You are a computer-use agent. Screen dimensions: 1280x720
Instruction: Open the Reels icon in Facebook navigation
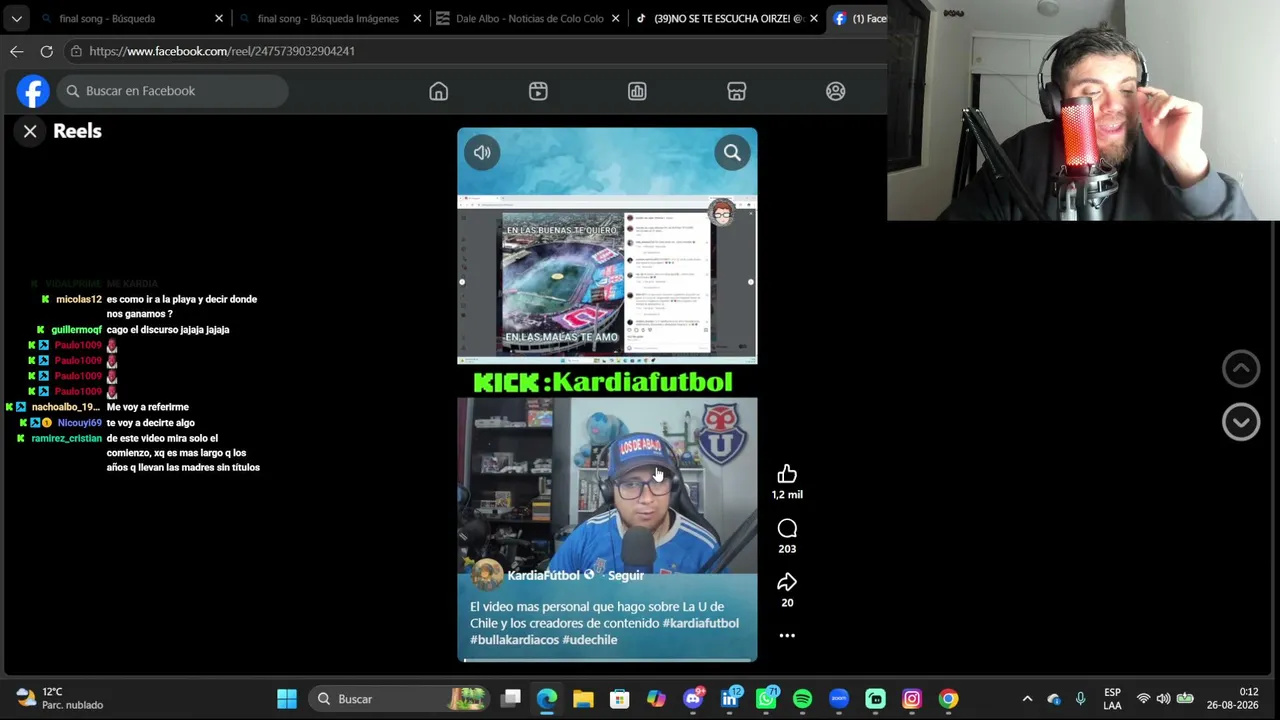[x=538, y=91]
